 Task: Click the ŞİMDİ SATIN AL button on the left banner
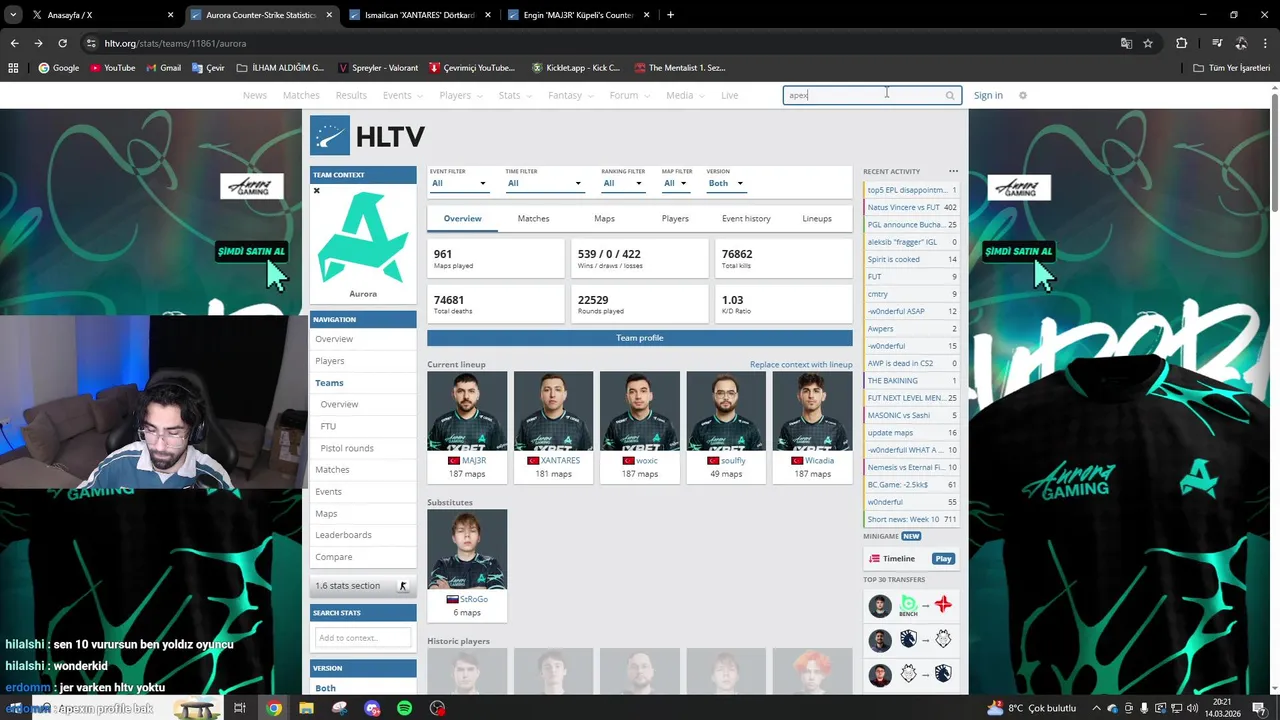point(251,251)
